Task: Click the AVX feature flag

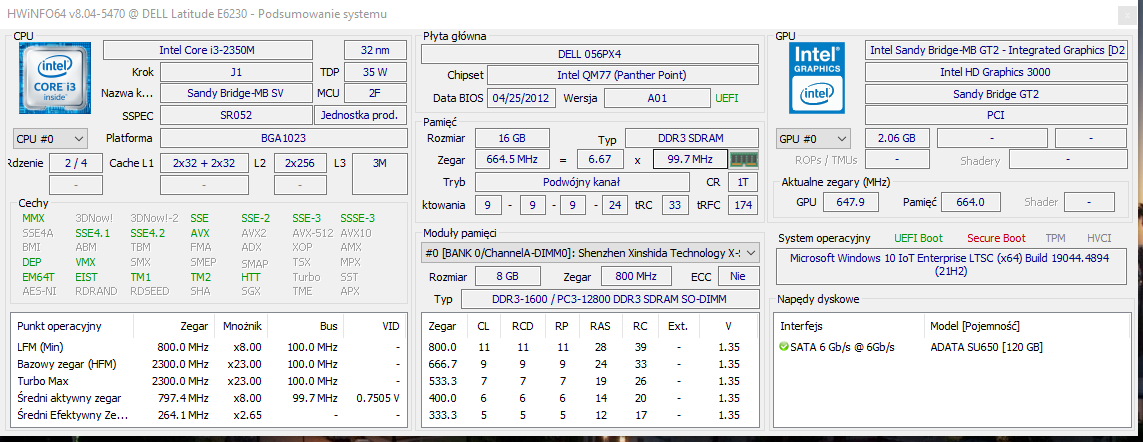Action: [199, 233]
